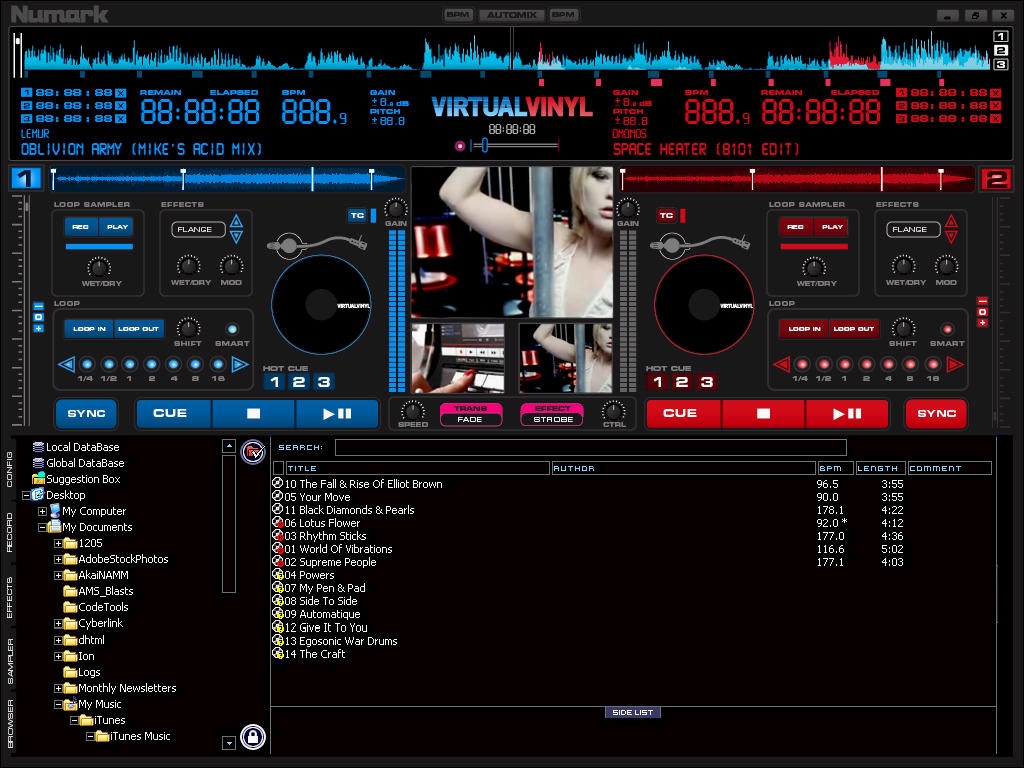Set deck 2 loop length to 1/4 beat
Viewport: 1024px width, 768px height.
802,364
